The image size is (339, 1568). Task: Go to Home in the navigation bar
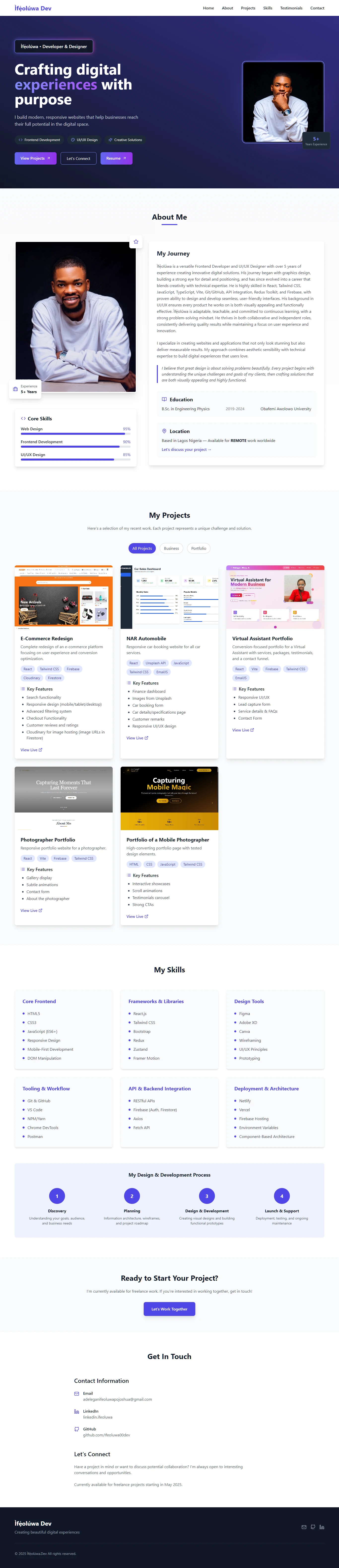208,8
